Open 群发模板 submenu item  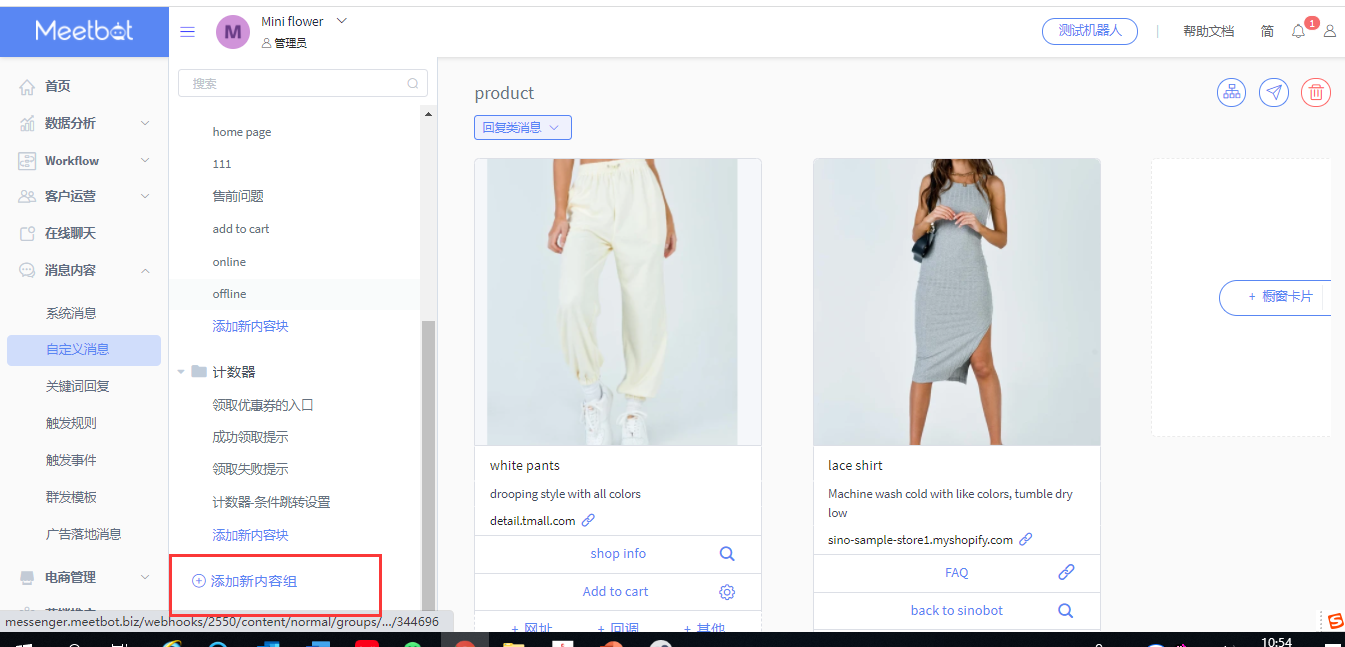[71, 497]
